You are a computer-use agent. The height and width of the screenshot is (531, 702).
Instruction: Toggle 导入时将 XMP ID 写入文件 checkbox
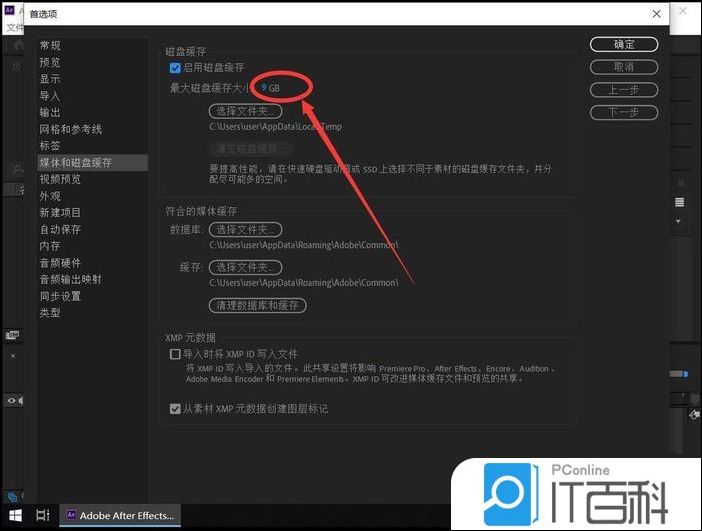(175, 354)
